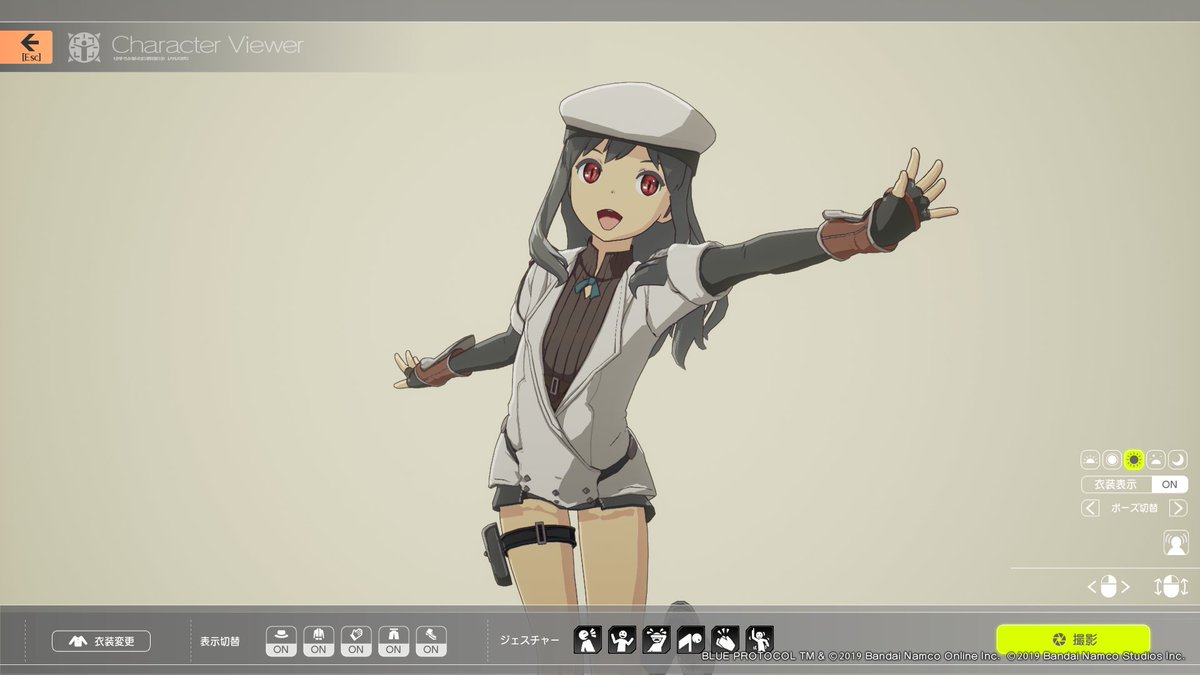Toggle jacket top visibility ON button
The image size is (1200, 675).
[x=318, y=641]
